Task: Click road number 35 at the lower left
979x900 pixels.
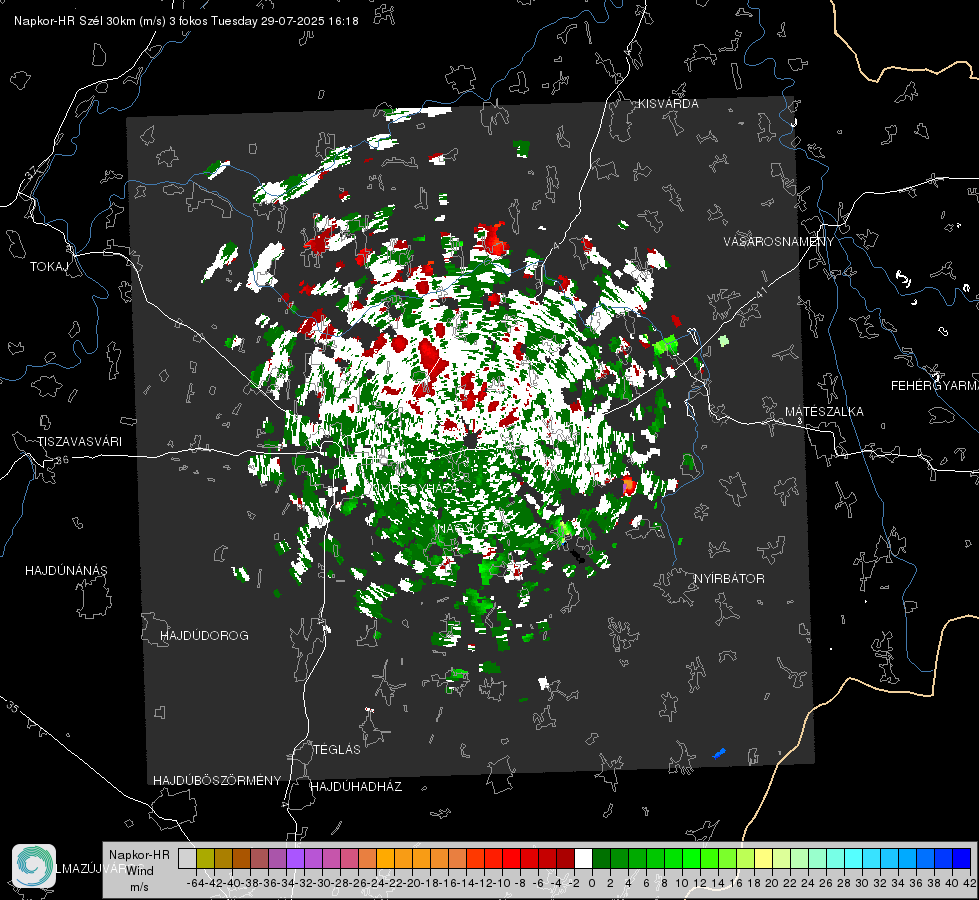Action: click(x=13, y=707)
